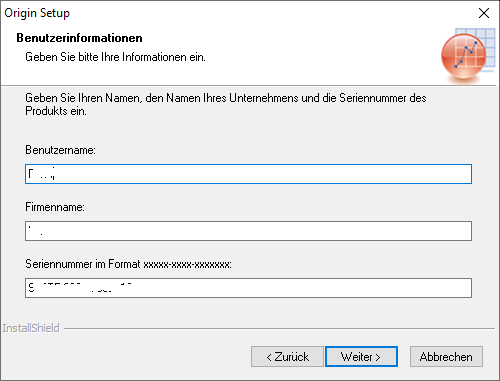
Task: Activate the Seriennummer input field
Action: pyautogui.click(x=248, y=288)
